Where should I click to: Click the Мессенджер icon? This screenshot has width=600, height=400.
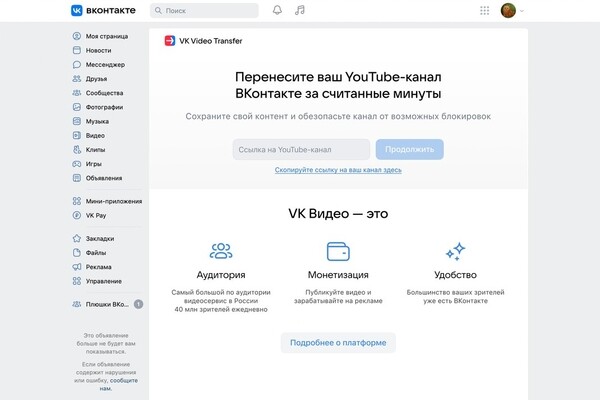tap(77, 64)
